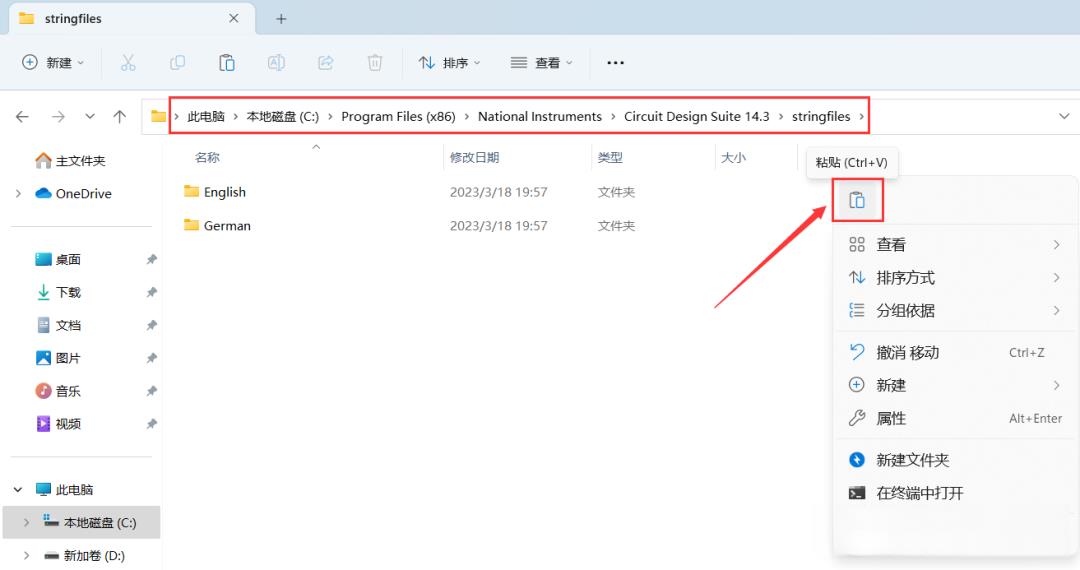Go forward with the right arrow
The width and height of the screenshot is (1080, 570).
pyautogui.click(x=58, y=117)
